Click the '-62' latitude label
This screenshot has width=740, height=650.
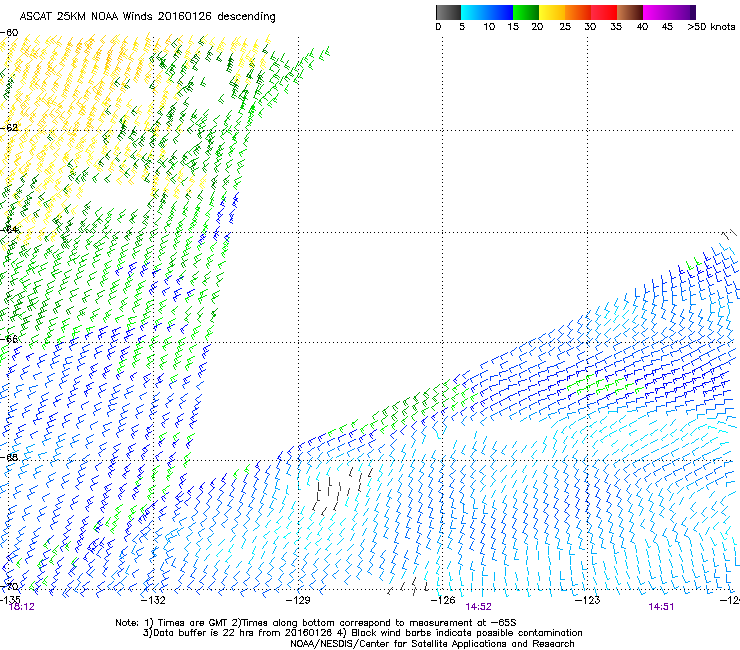click(x=9, y=128)
